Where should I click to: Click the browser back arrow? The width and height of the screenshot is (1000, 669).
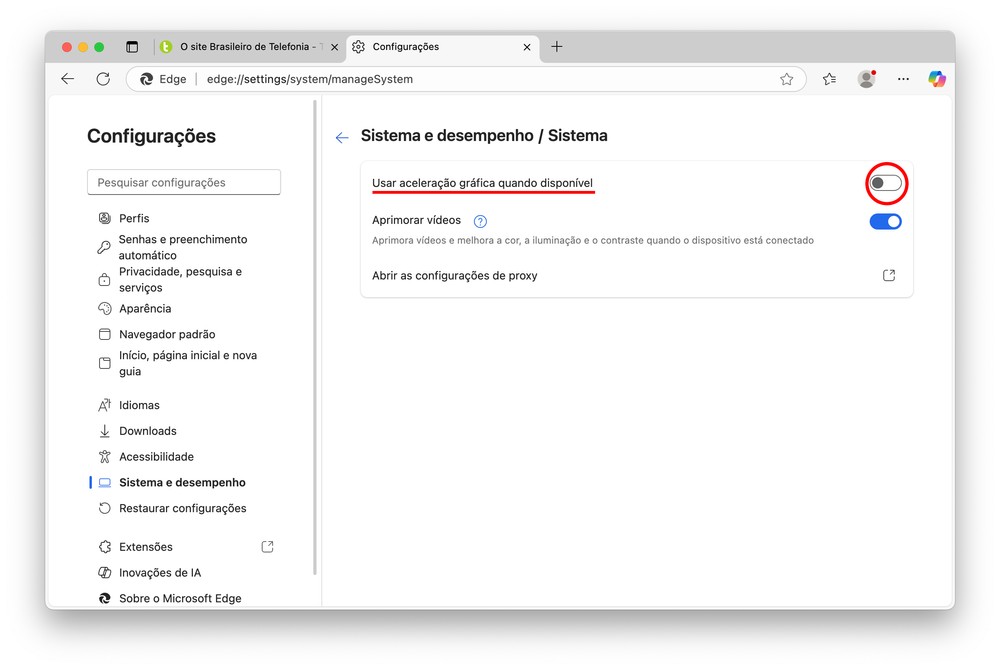pos(68,79)
